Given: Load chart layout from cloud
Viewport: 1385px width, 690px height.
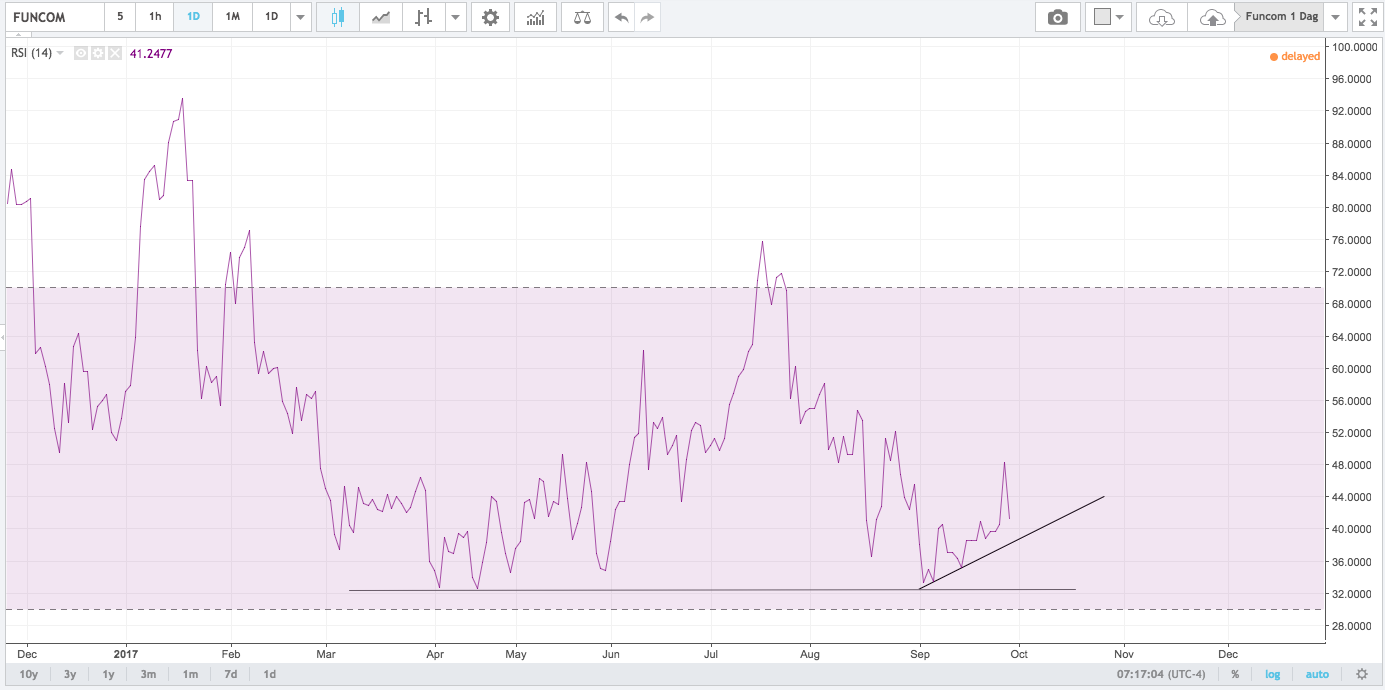Looking at the screenshot, I should click(x=1161, y=17).
